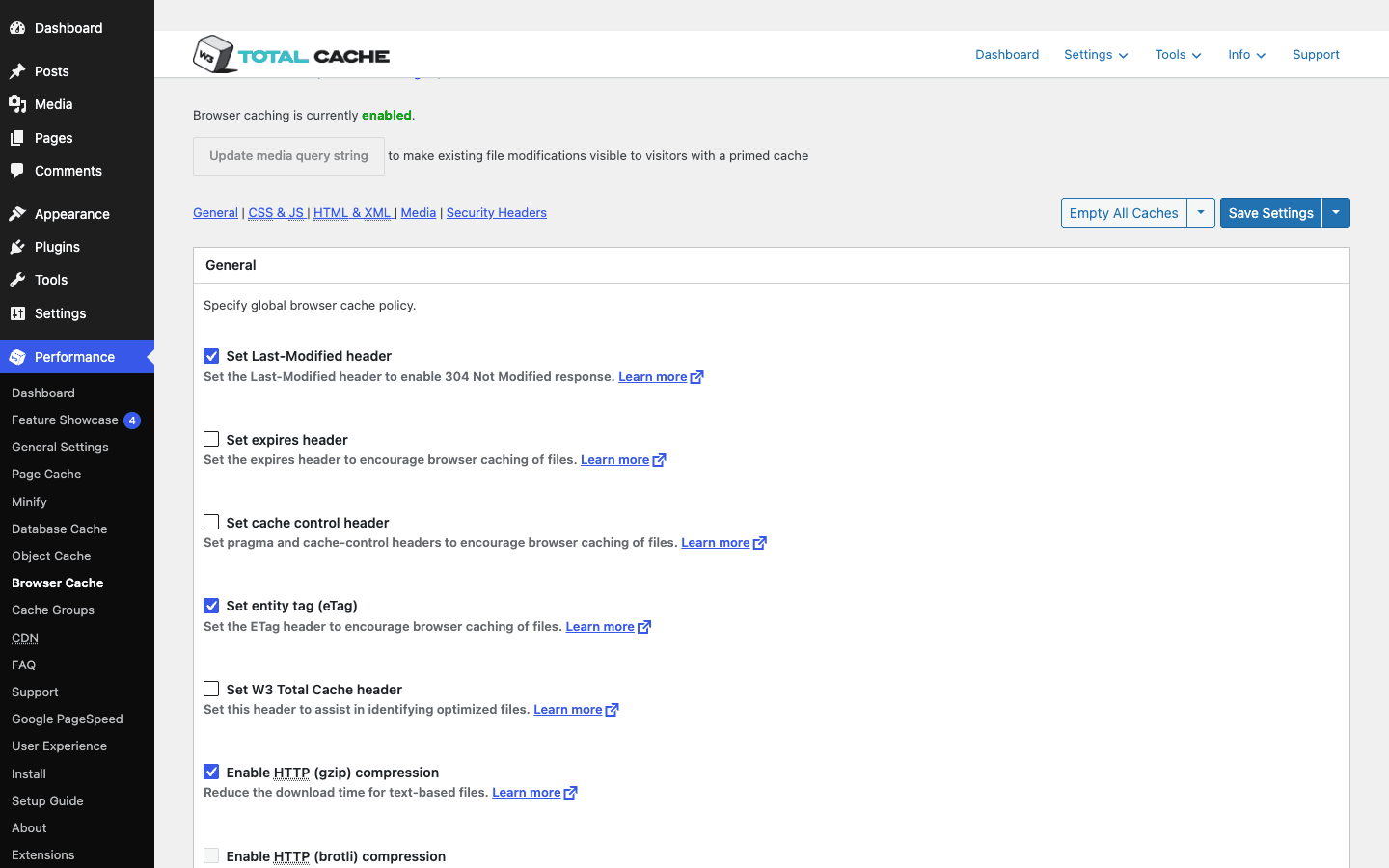Click the Media icon in sidebar
This screenshot has width=1389, height=868.
17,104
